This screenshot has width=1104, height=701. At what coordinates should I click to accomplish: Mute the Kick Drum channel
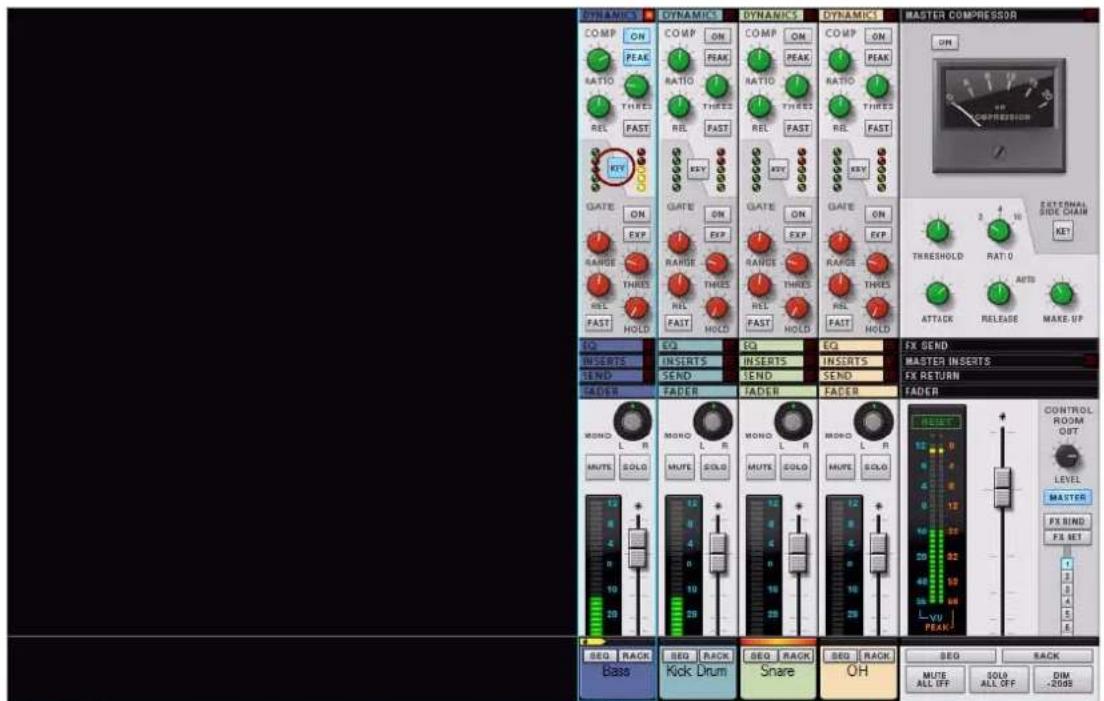point(680,467)
